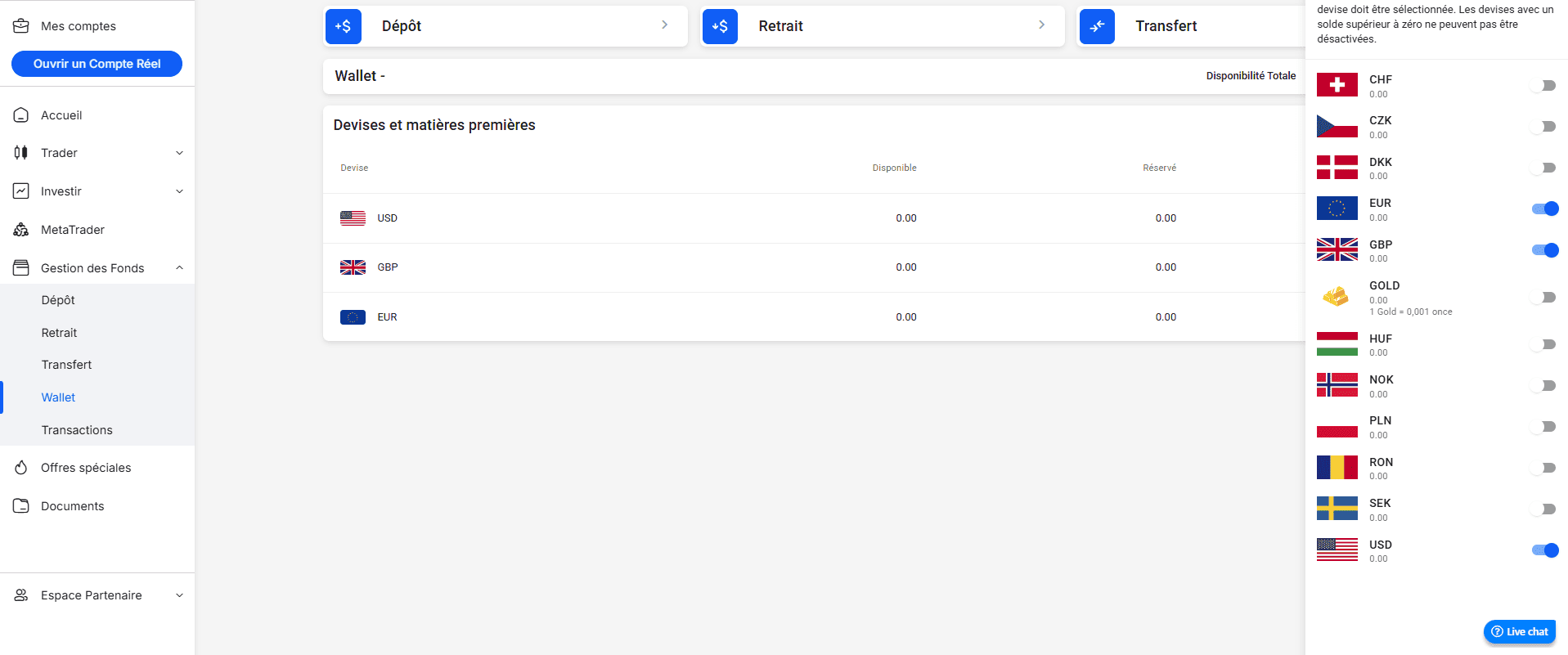Click Ouvrir un Compte Réel button
The image size is (1568, 655).
97,64
